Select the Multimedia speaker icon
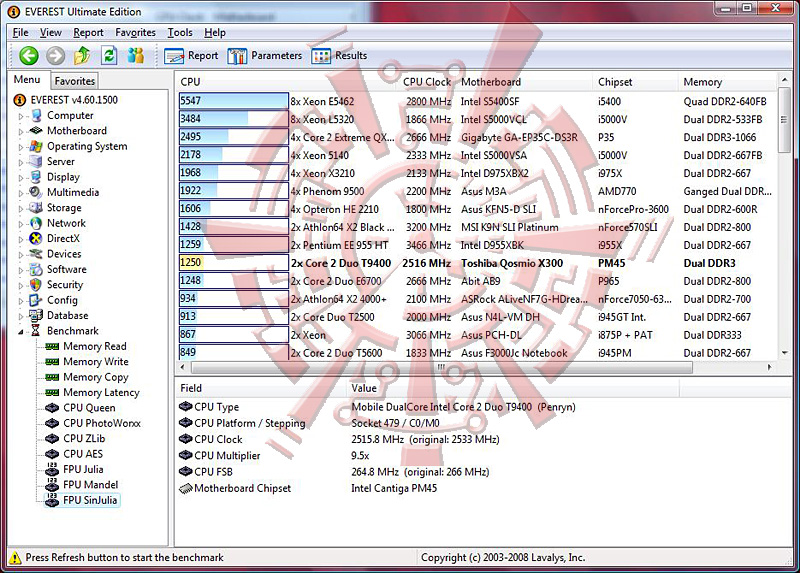 point(36,192)
